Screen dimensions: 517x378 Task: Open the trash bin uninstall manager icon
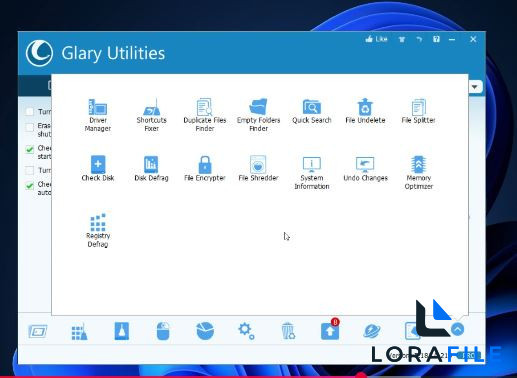[x=288, y=331]
